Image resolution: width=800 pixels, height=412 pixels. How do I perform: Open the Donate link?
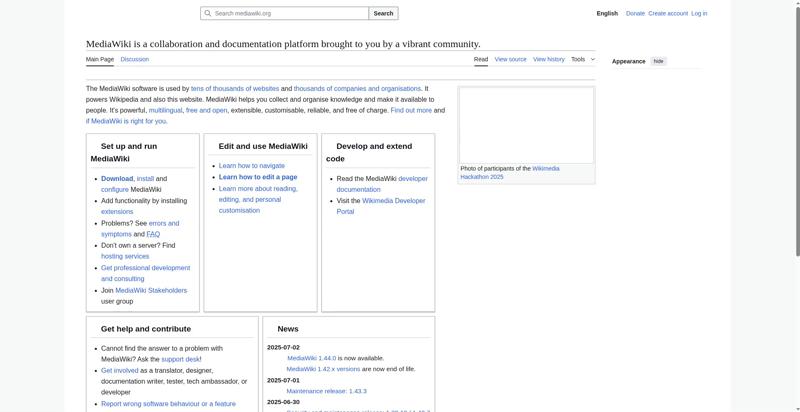pyautogui.click(x=635, y=13)
